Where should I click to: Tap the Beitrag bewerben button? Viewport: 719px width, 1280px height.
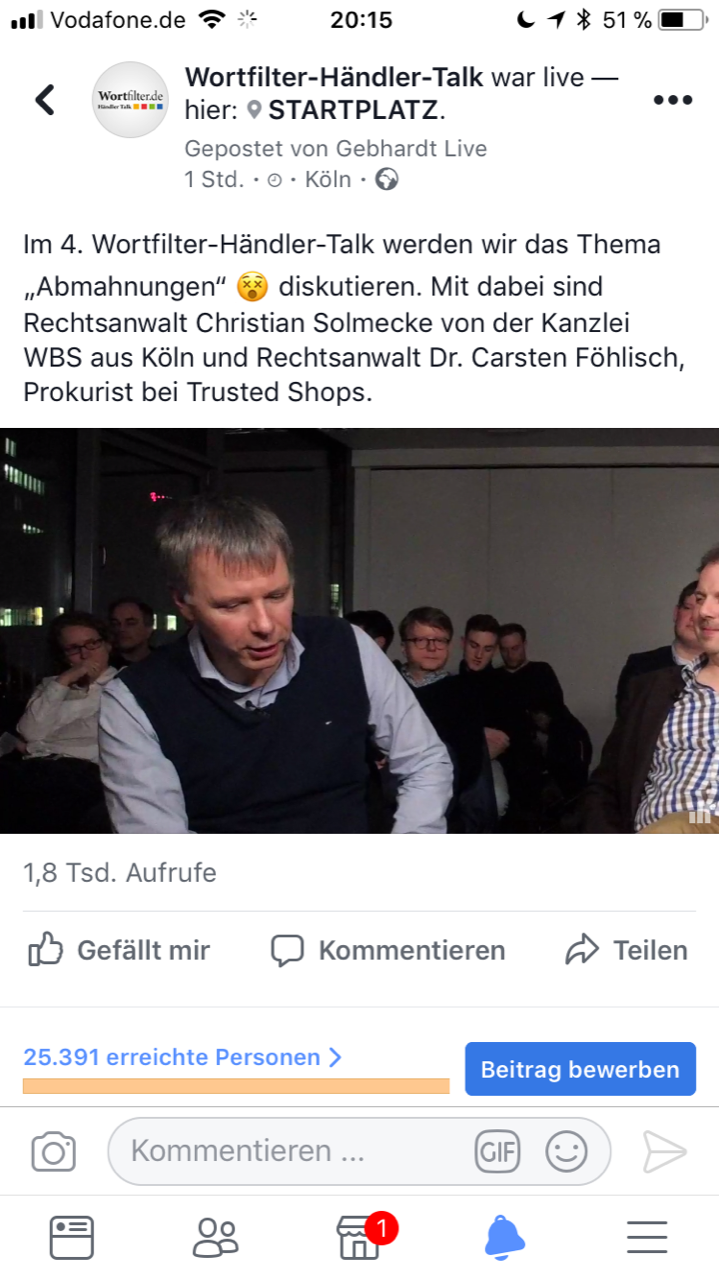(x=580, y=1069)
